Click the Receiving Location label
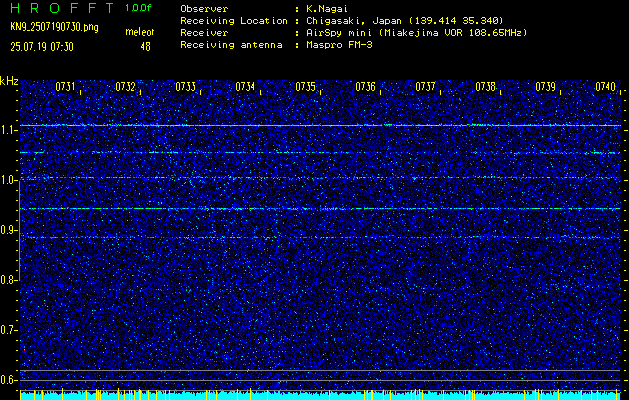629x400 pixels. 234,21
